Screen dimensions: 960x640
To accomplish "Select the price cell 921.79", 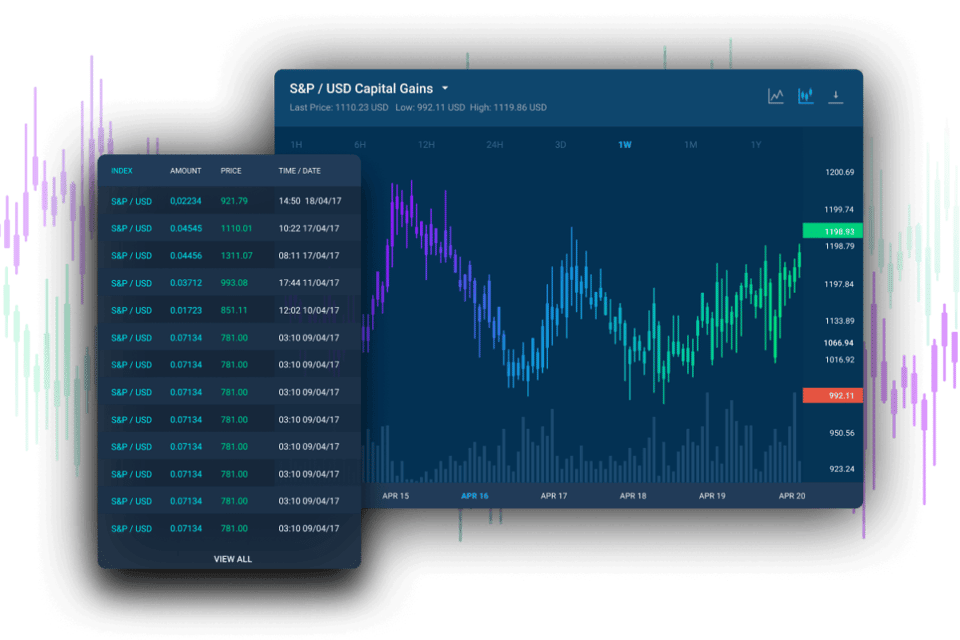I will [x=234, y=201].
